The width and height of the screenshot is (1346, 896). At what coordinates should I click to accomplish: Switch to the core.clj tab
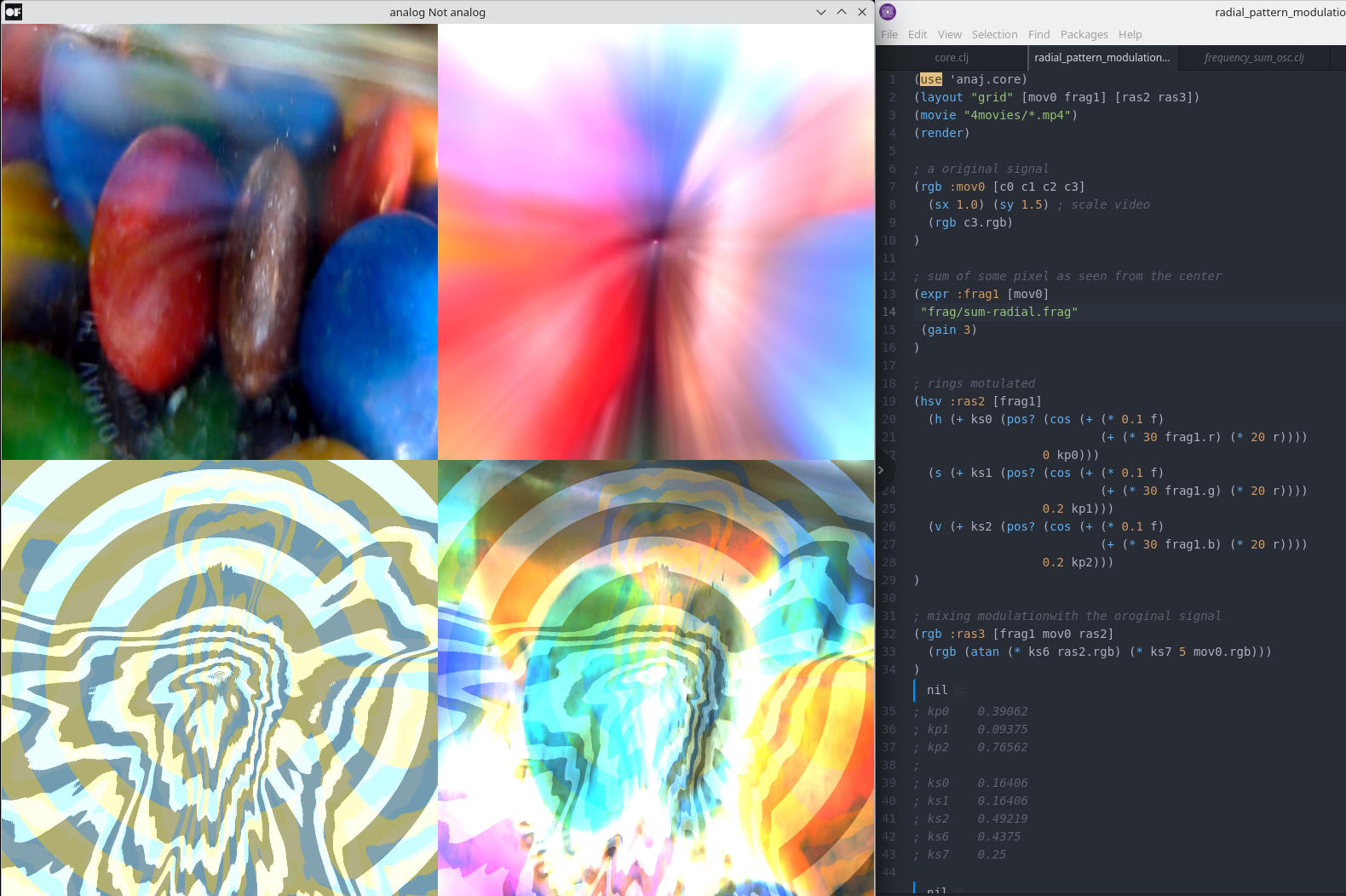[x=952, y=58]
